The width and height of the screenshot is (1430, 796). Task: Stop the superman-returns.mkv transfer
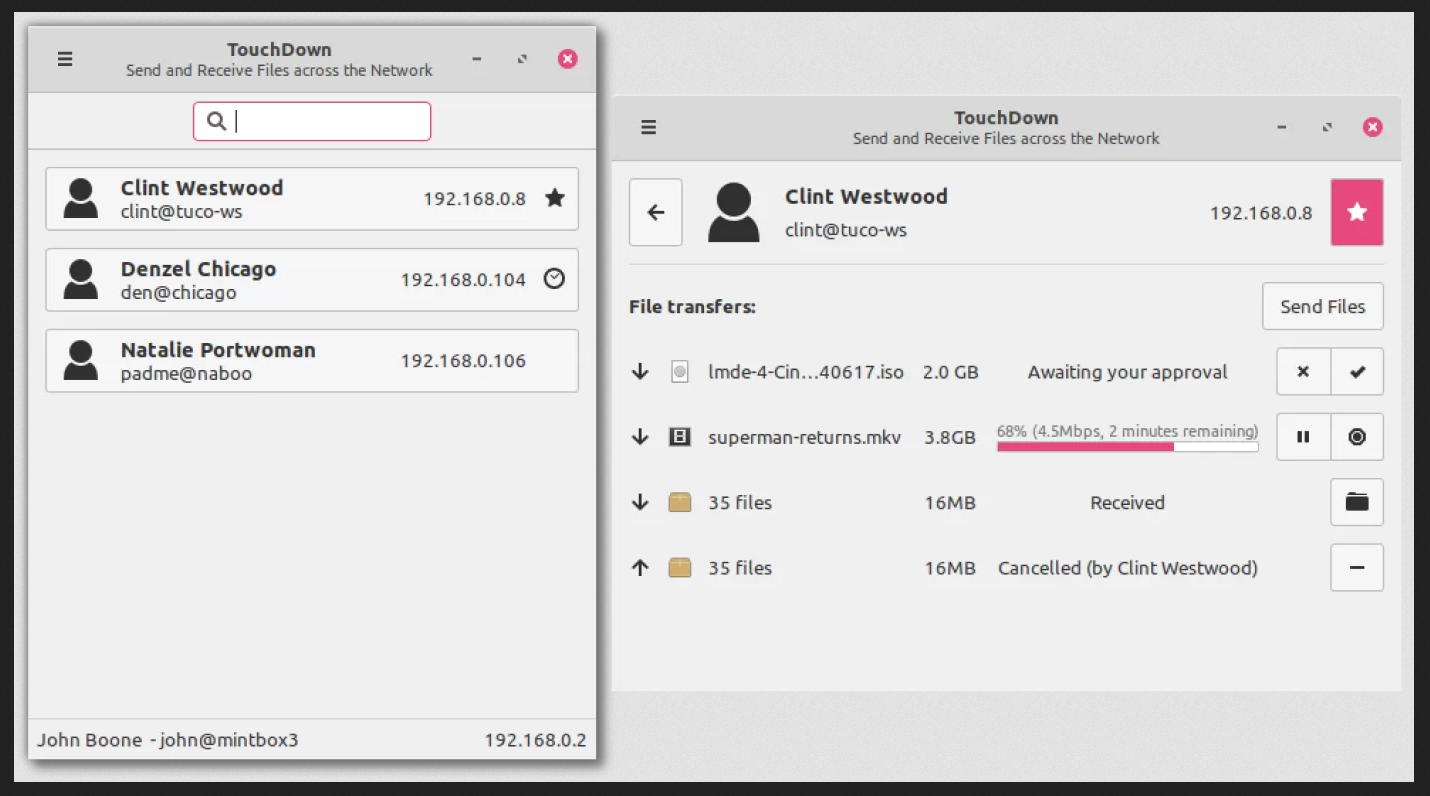(1357, 437)
